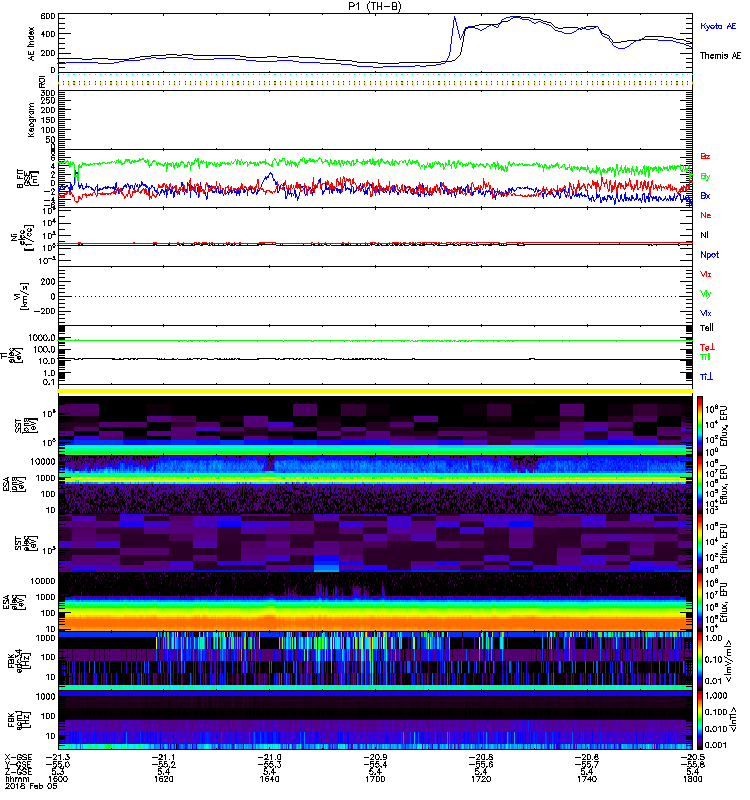The height and width of the screenshot is (800, 750).
Task: Click the "1700" time tick label
Action: [375, 779]
